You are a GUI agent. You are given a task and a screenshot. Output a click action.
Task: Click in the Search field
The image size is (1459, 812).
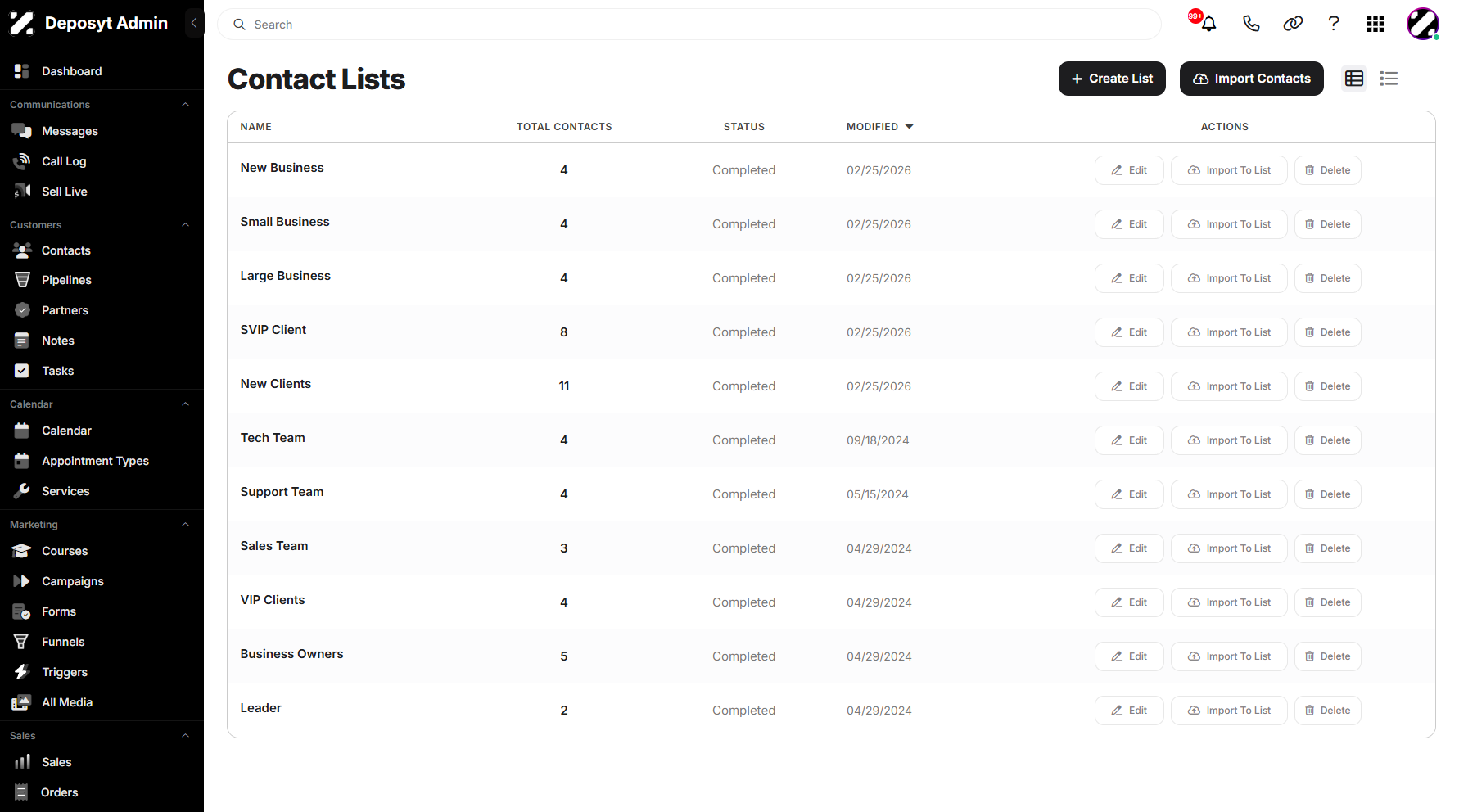coord(689,25)
